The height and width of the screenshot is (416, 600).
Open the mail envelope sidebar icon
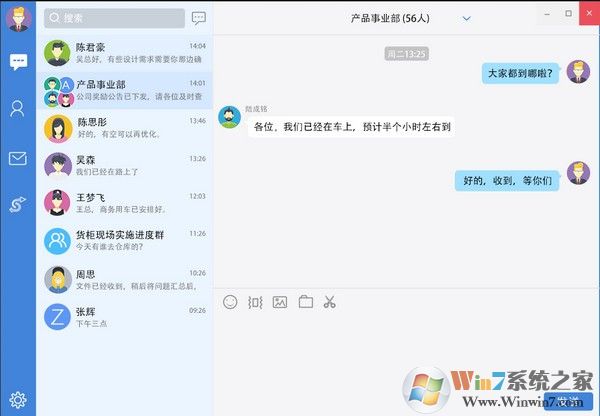[18, 159]
